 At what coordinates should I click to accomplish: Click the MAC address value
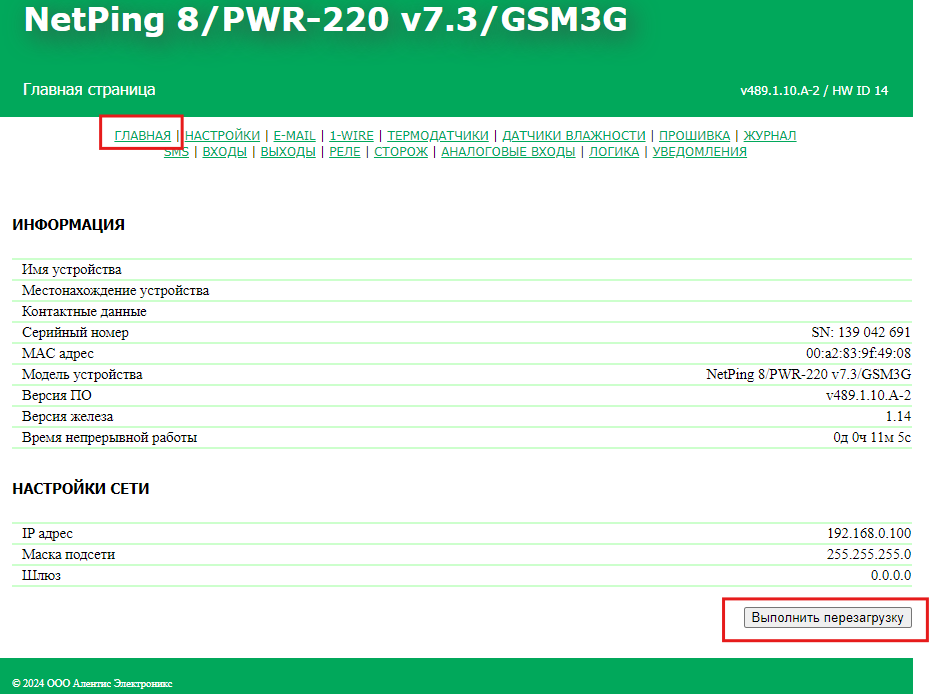pyautogui.click(x=858, y=353)
